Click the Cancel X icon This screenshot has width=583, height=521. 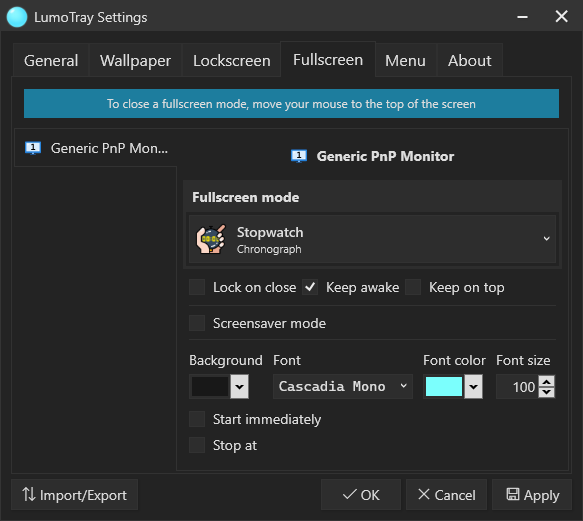pyautogui.click(x=423, y=494)
